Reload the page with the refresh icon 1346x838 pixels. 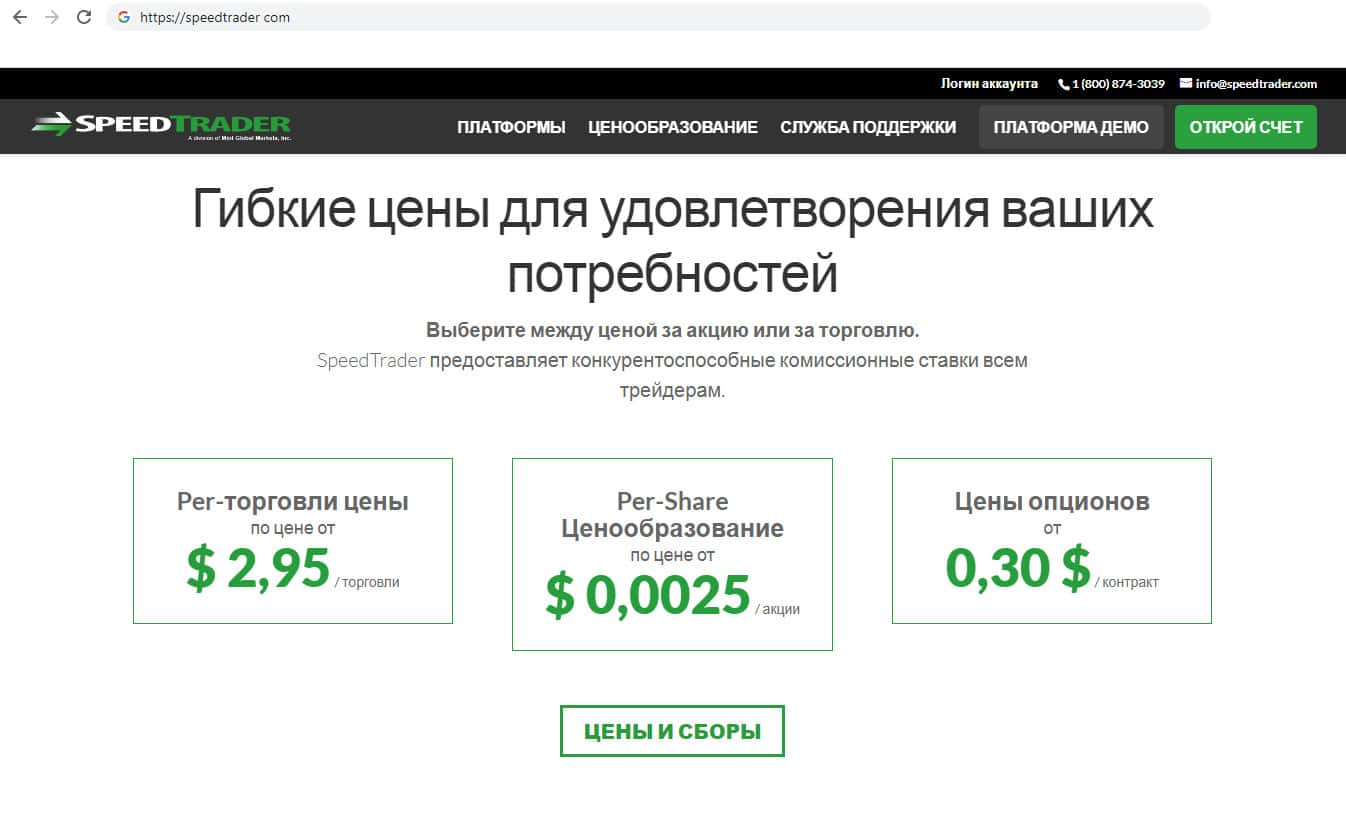coord(84,17)
